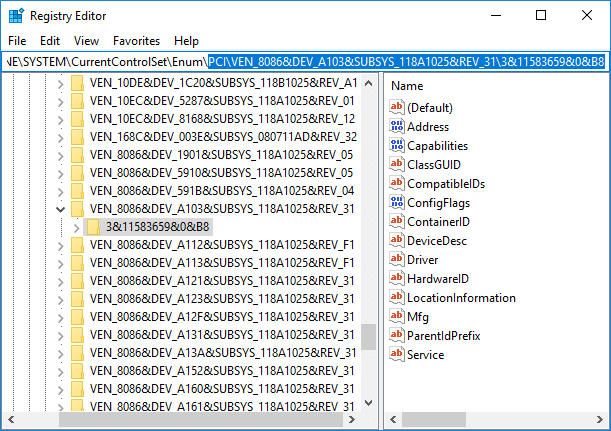Expand VEN_8086&DEV_5910 key chevron
This screenshot has width=611, height=431.
coord(60,174)
